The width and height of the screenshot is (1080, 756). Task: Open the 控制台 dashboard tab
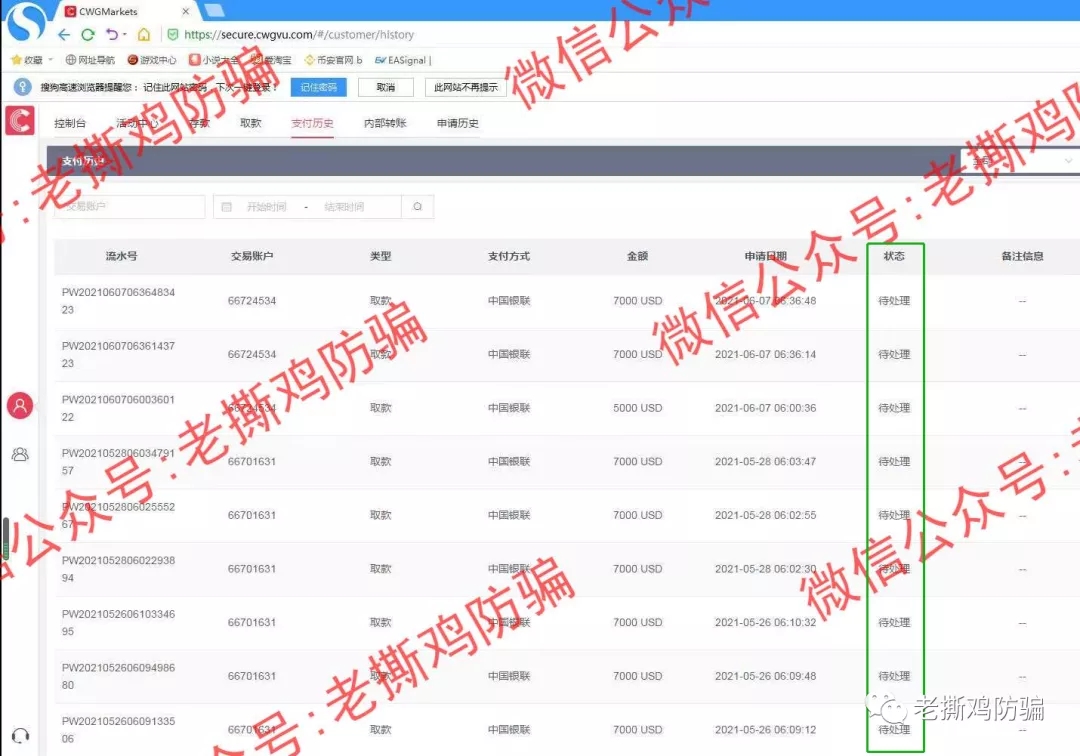(x=70, y=123)
